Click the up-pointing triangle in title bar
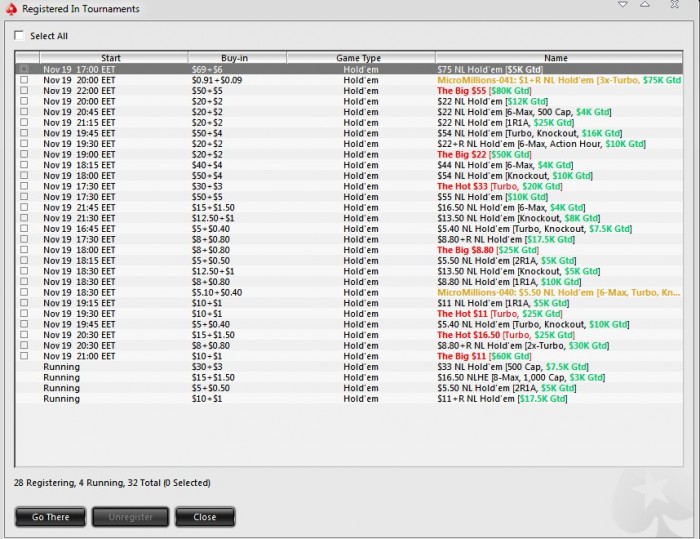 point(645,4)
